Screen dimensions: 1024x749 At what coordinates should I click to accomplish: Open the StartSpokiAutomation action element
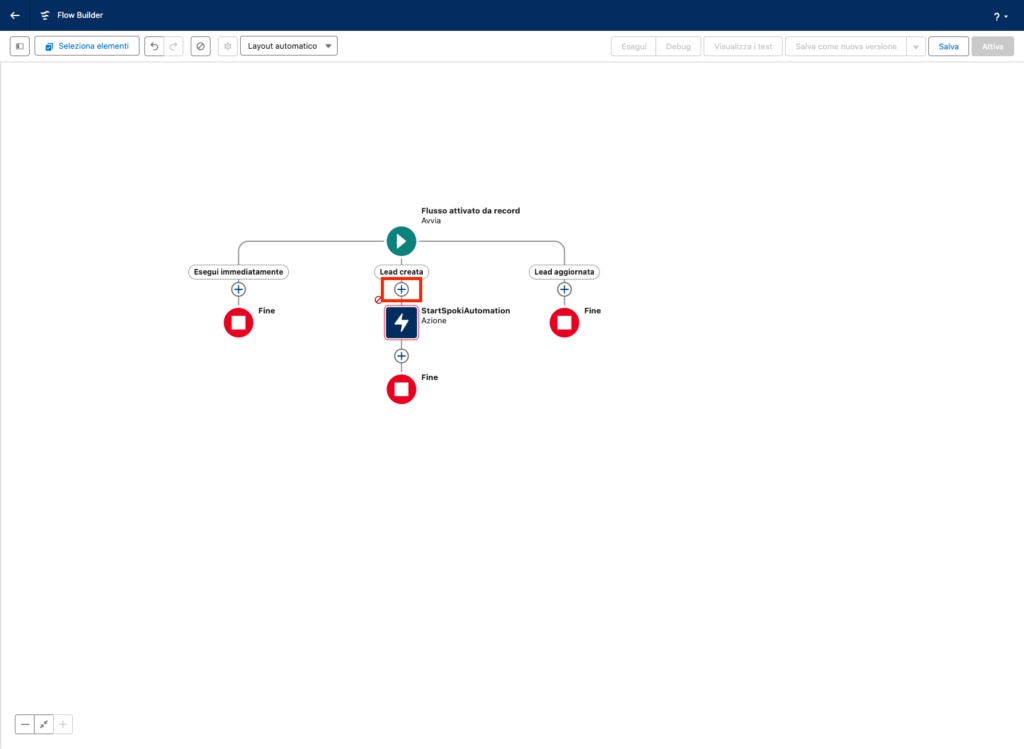401,322
